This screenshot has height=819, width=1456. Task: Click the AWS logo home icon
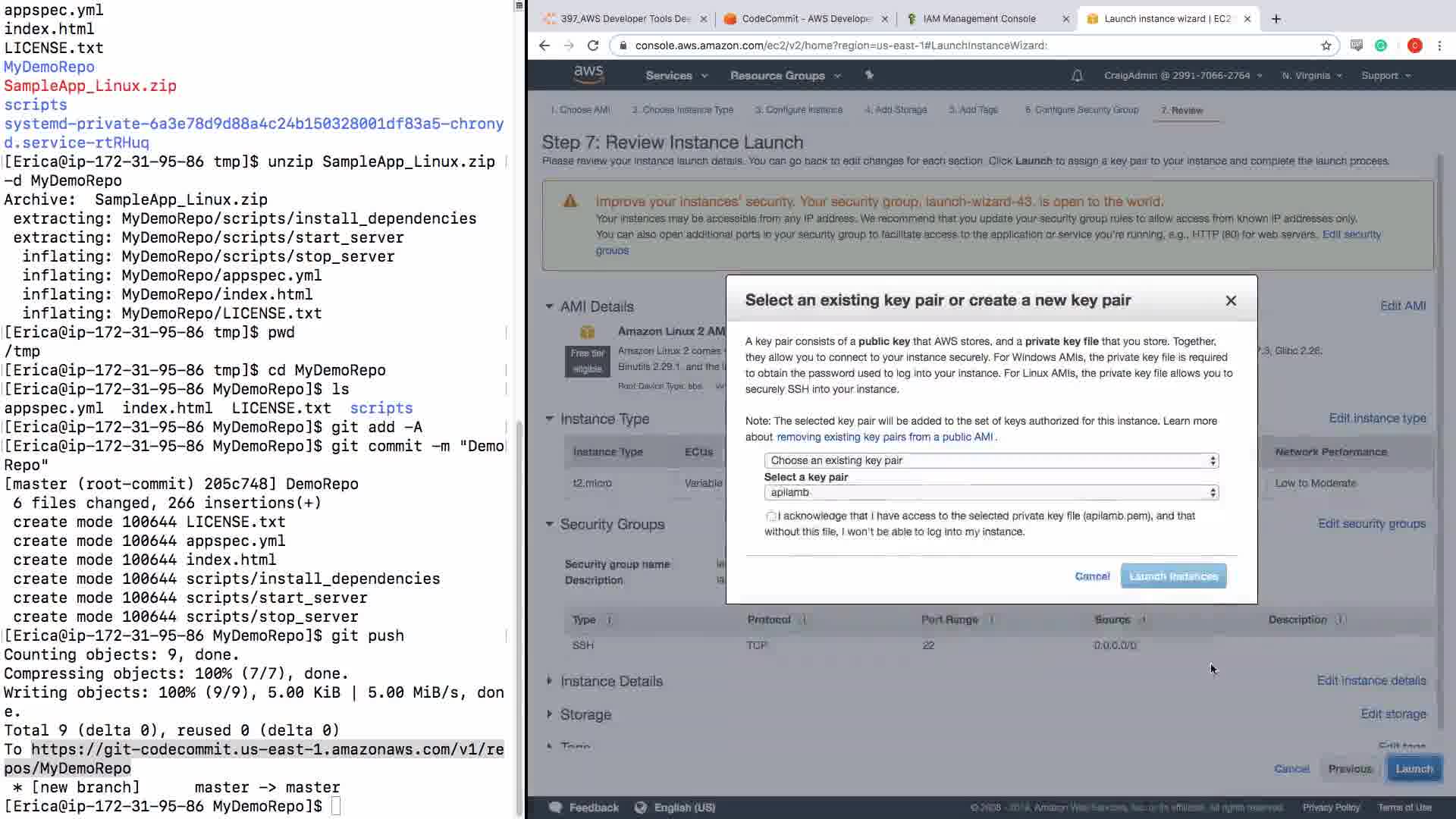tap(588, 74)
